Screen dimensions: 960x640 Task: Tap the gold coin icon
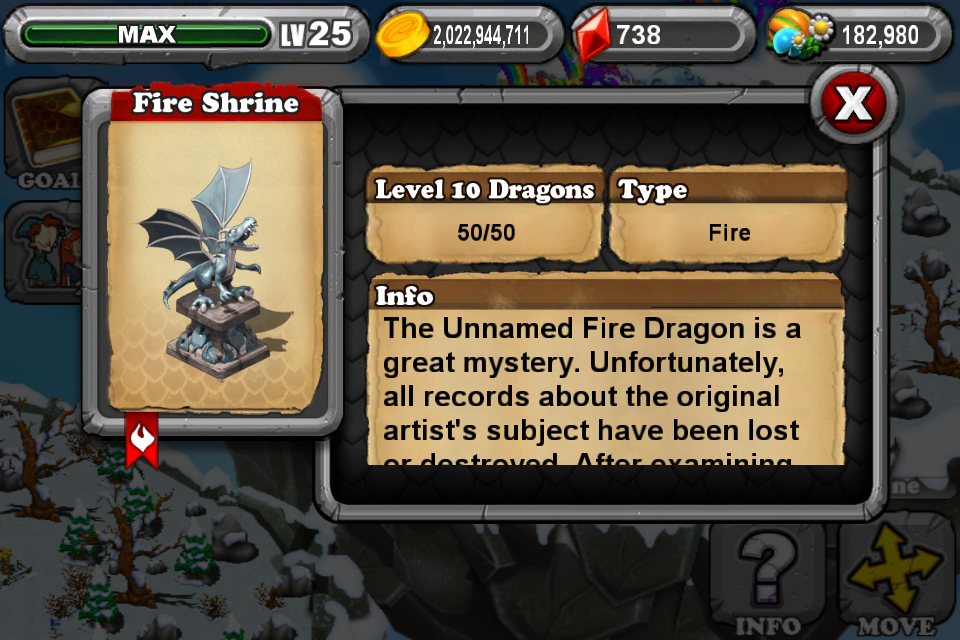pyautogui.click(x=402, y=35)
